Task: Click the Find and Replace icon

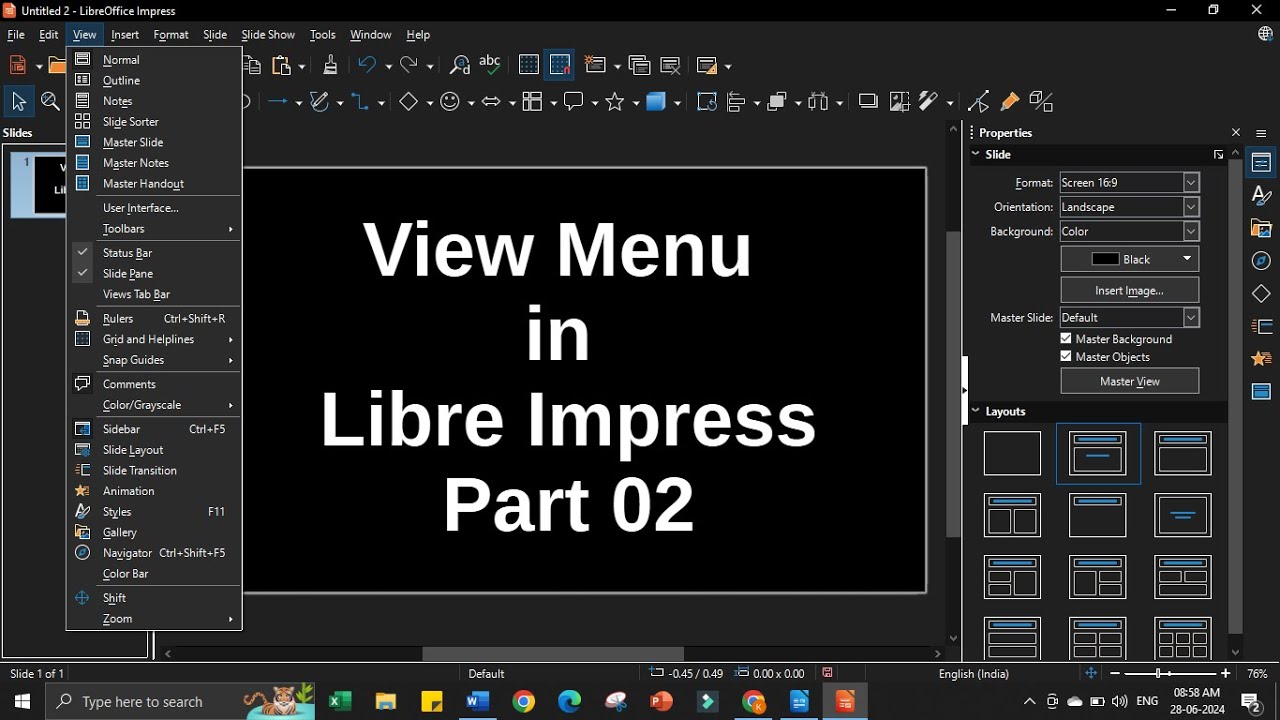Action: (460, 66)
